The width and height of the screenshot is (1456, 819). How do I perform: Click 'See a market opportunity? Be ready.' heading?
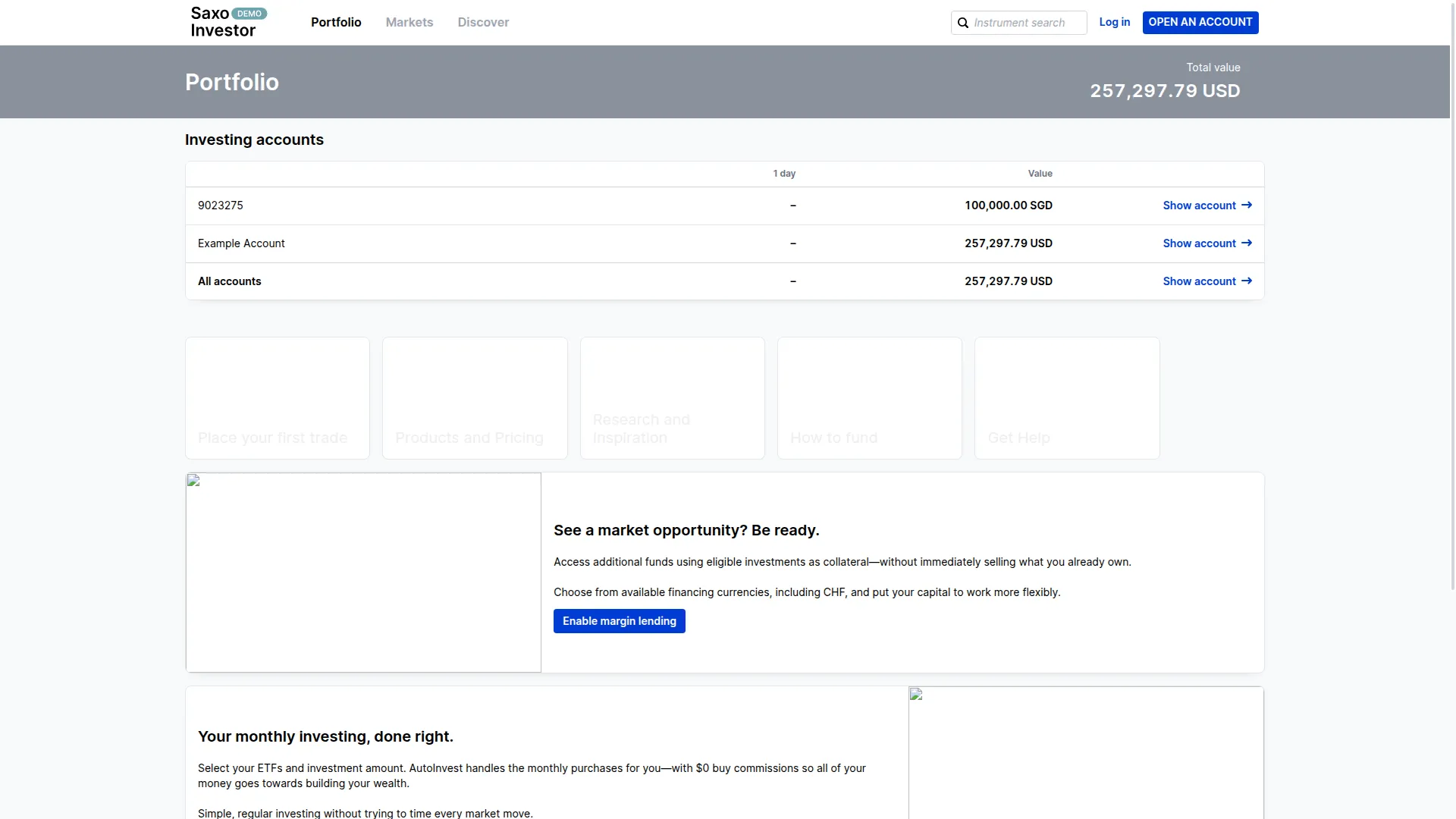coord(686,530)
